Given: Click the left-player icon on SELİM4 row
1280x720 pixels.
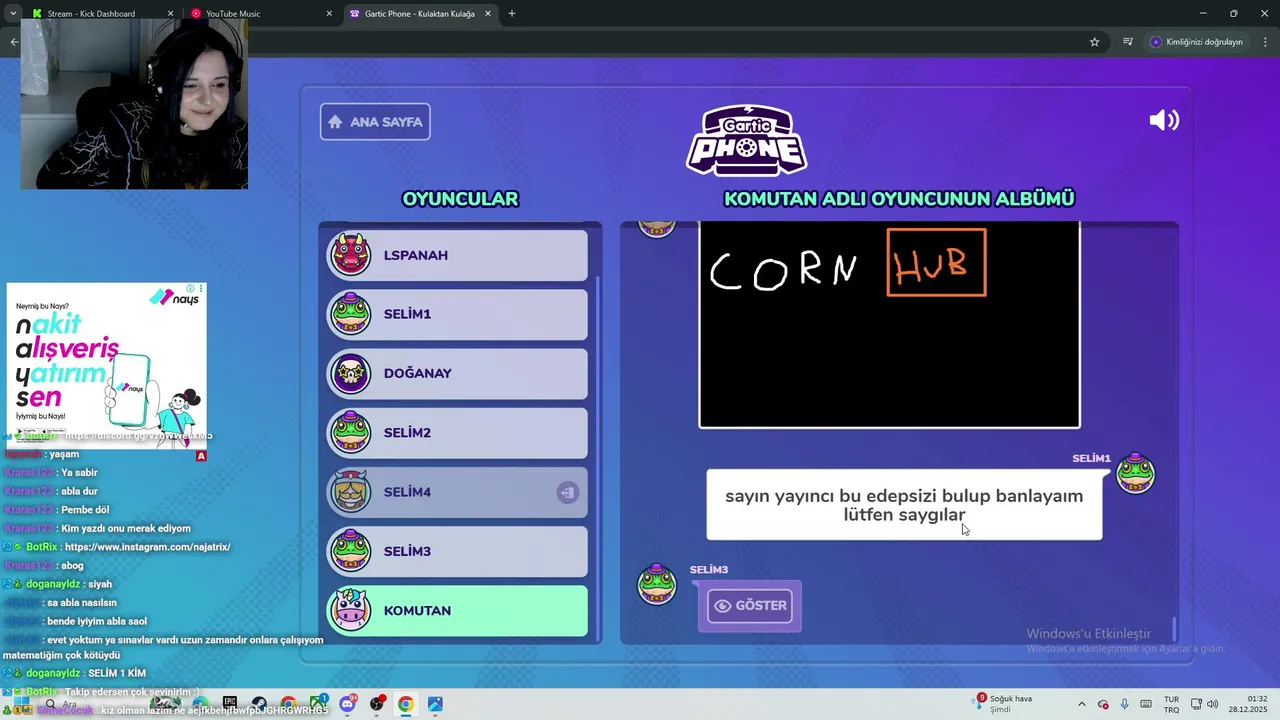Looking at the screenshot, I should click(x=567, y=492).
